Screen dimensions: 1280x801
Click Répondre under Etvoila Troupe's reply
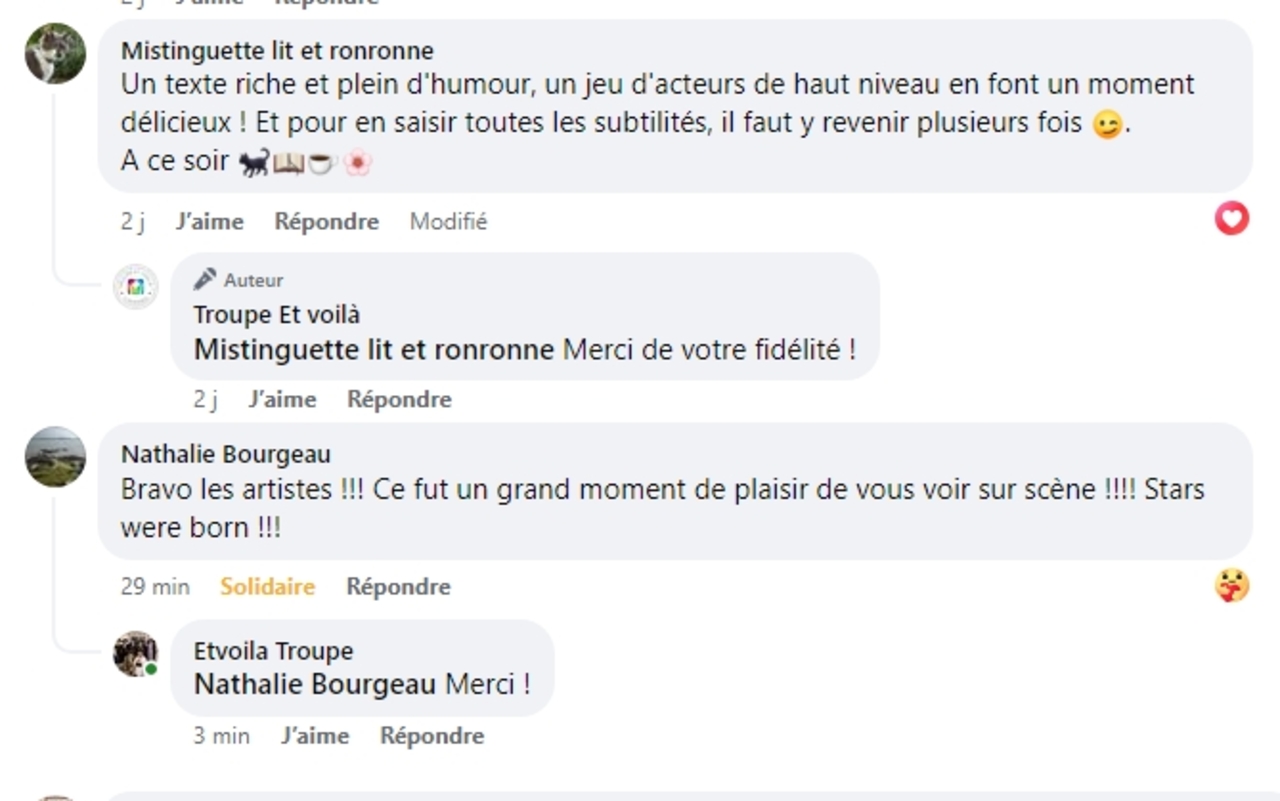point(432,736)
